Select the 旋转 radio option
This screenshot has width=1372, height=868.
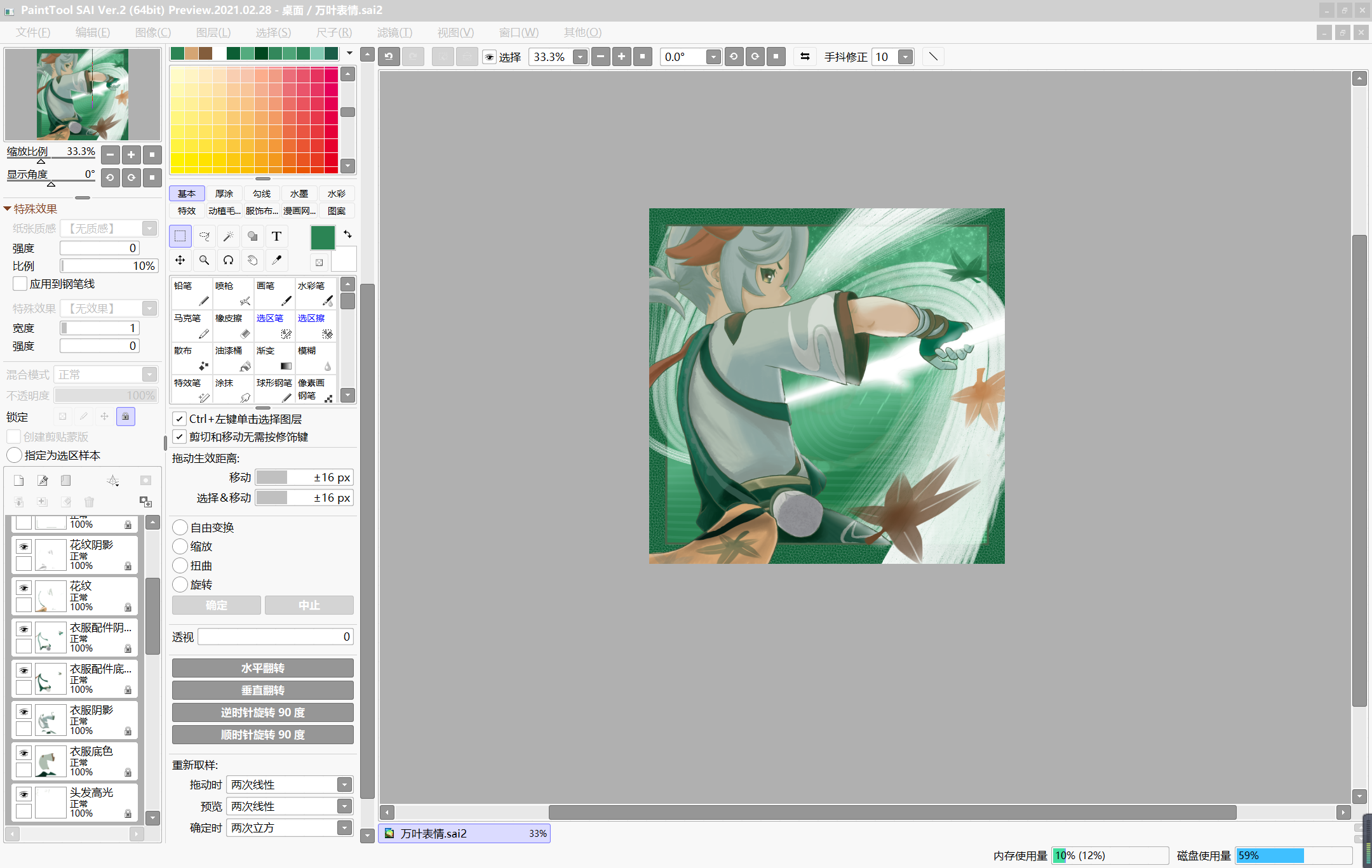(x=180, y=585)
